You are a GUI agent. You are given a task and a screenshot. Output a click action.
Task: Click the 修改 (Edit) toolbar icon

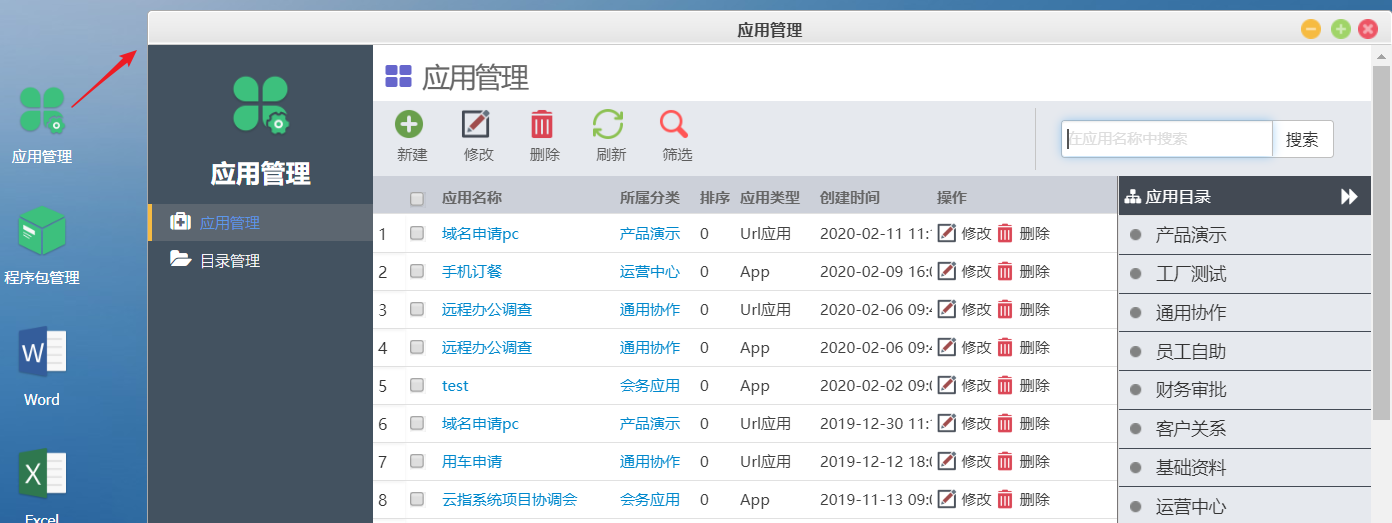(x=476, y=125)
